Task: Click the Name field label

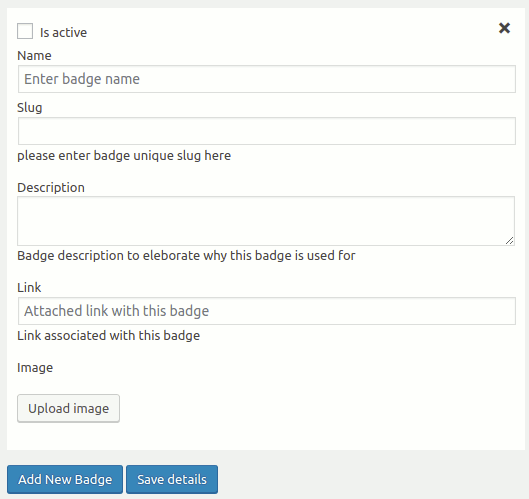Action: (x=34, y=56)
